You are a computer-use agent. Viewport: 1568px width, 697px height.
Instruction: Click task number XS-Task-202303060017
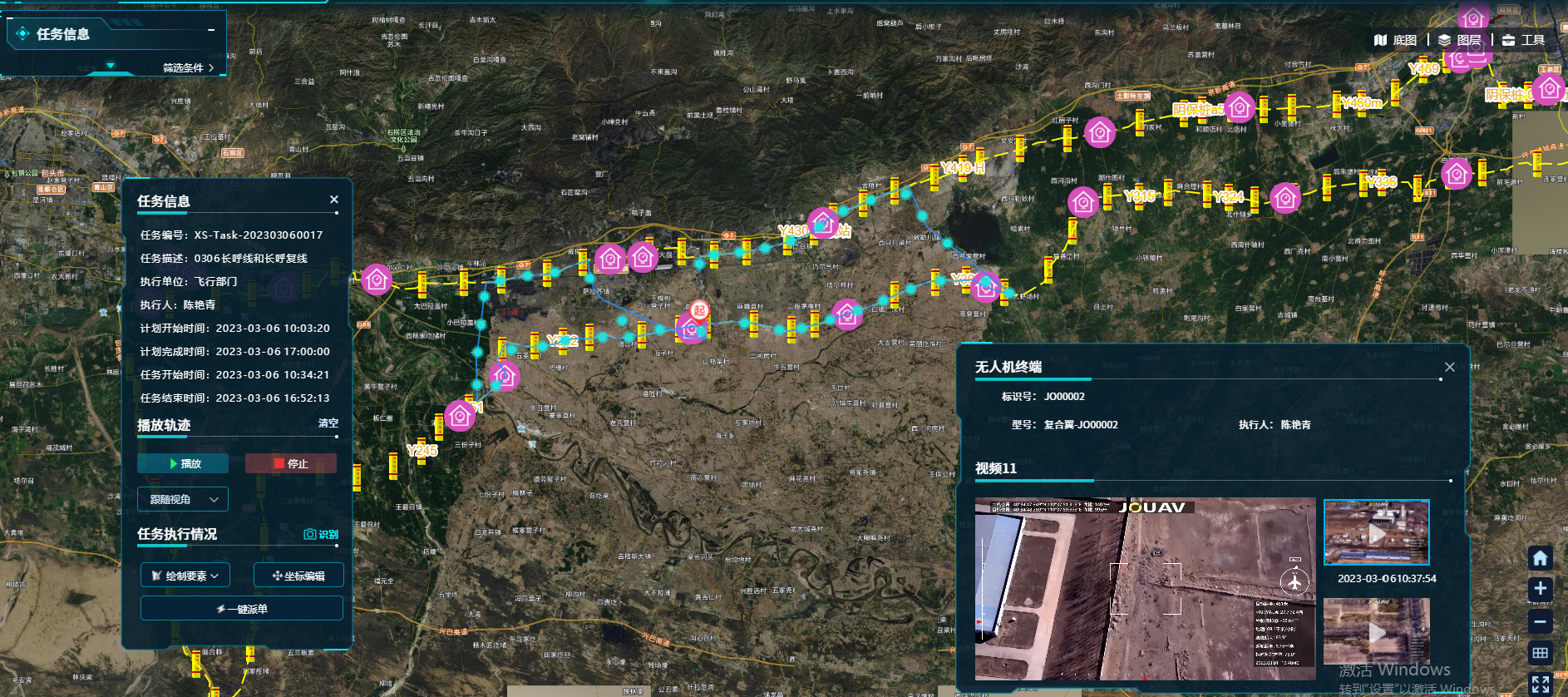tap(259, 235)
